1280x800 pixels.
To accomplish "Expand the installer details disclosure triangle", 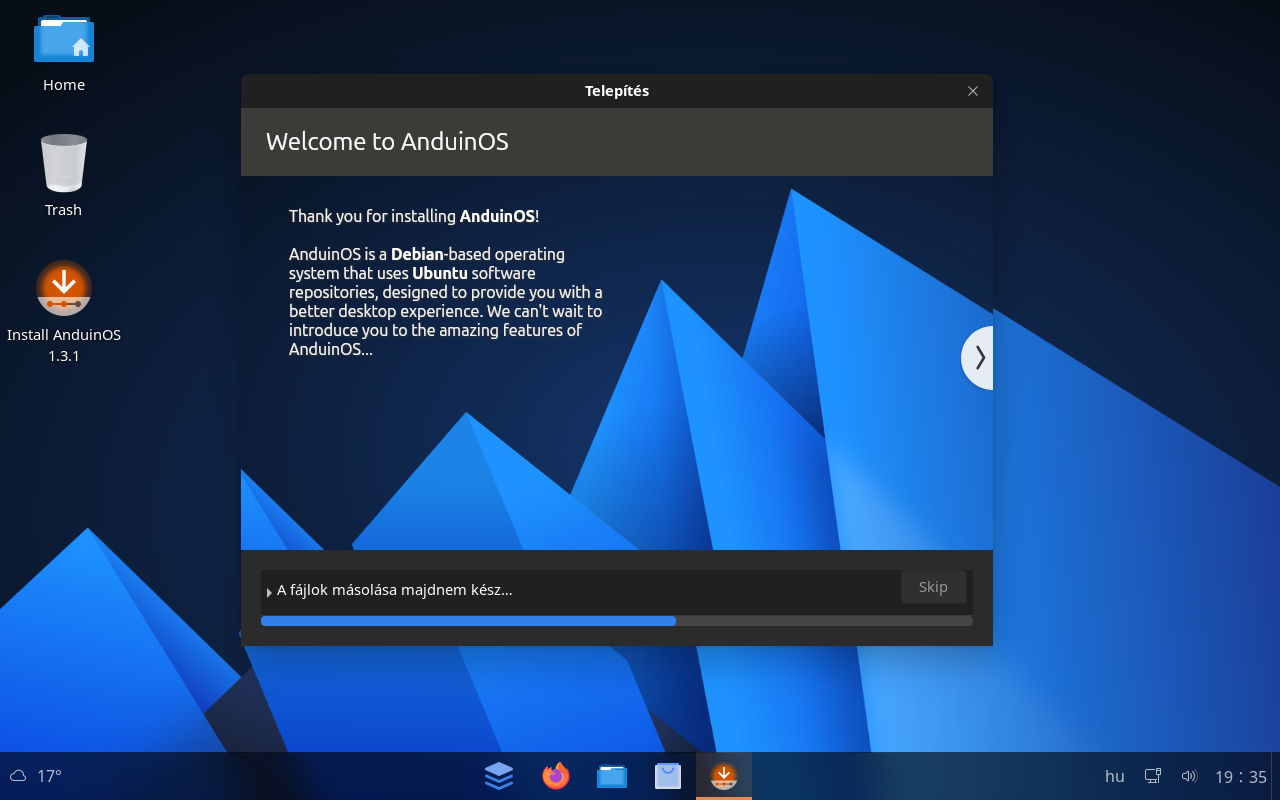I will [270, 592].
